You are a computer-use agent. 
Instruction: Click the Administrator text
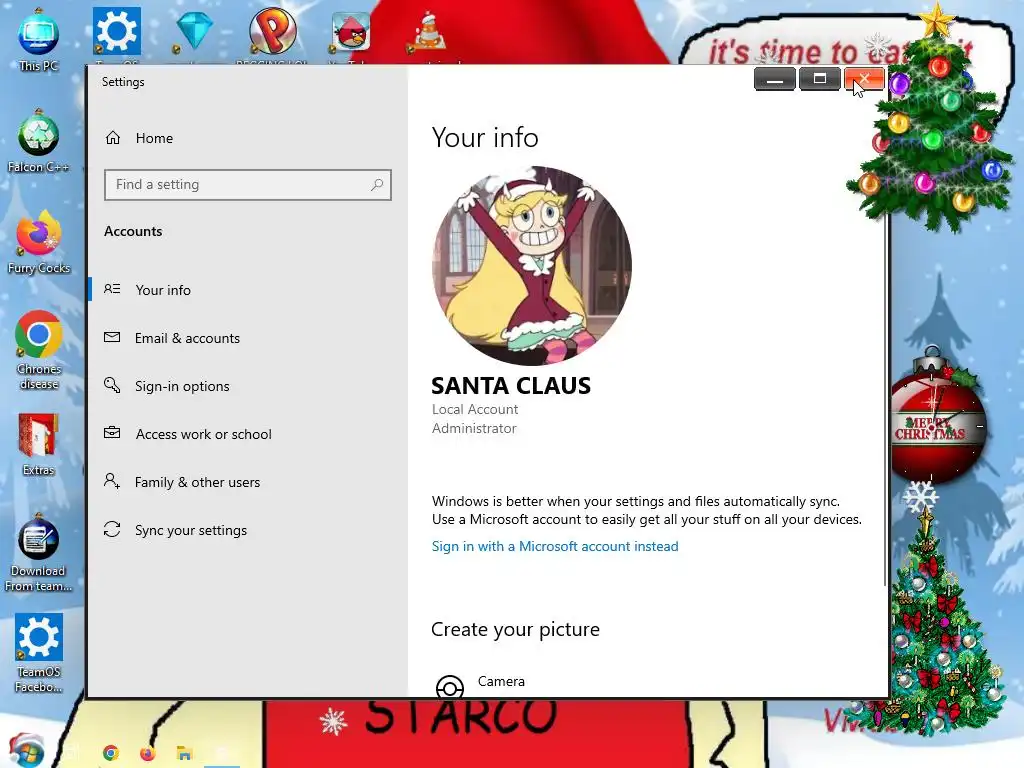coord(474,428)
